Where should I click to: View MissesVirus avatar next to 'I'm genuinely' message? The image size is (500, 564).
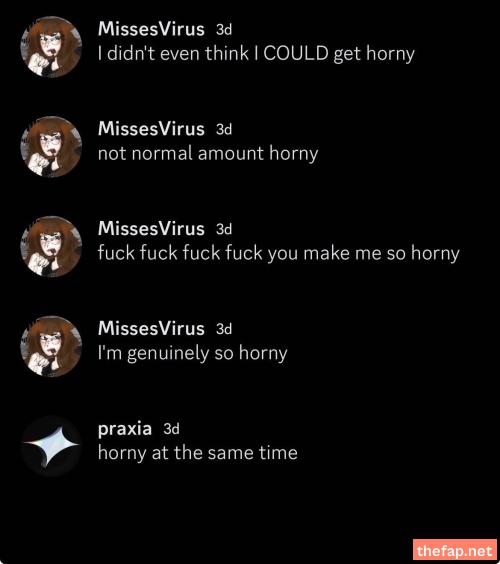[x=51, y=346]
